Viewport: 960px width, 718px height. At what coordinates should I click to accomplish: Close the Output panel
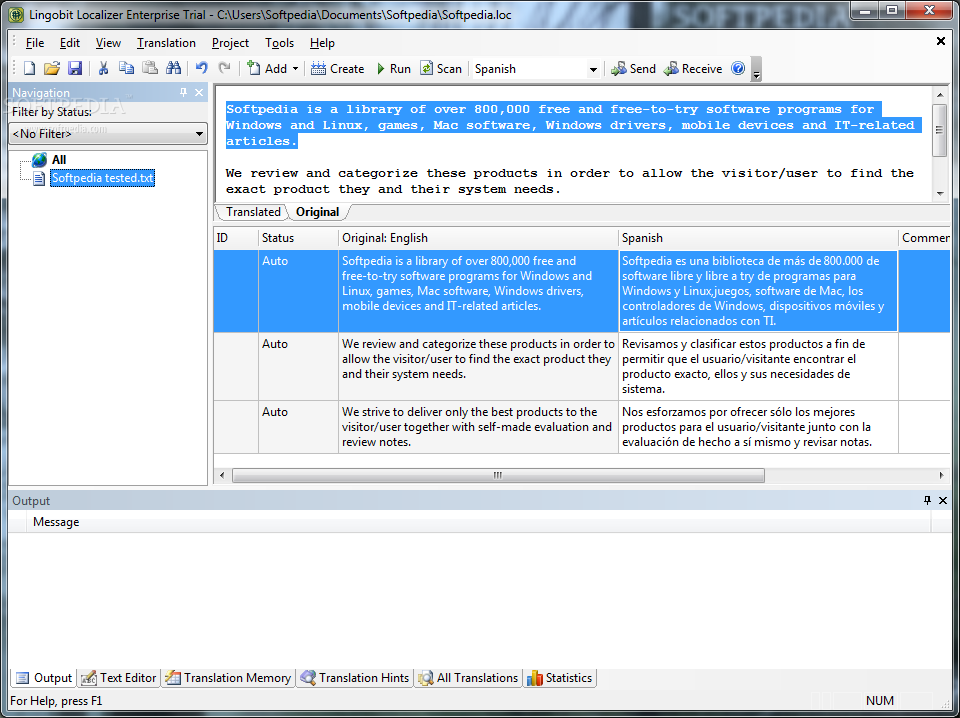click(943, 501)
